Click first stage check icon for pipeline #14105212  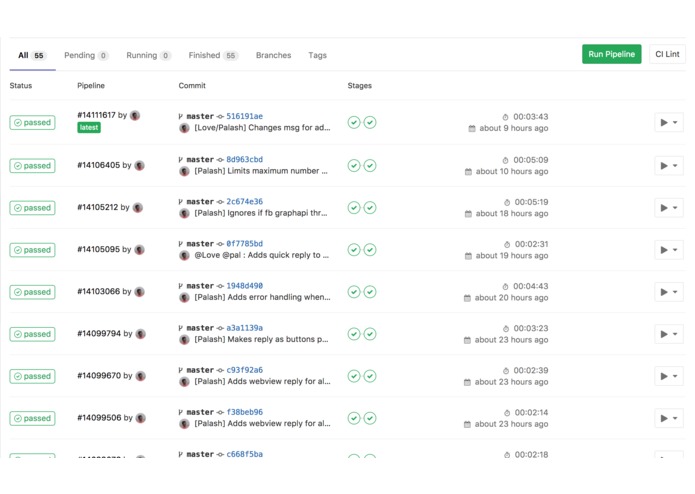point(354,208)
